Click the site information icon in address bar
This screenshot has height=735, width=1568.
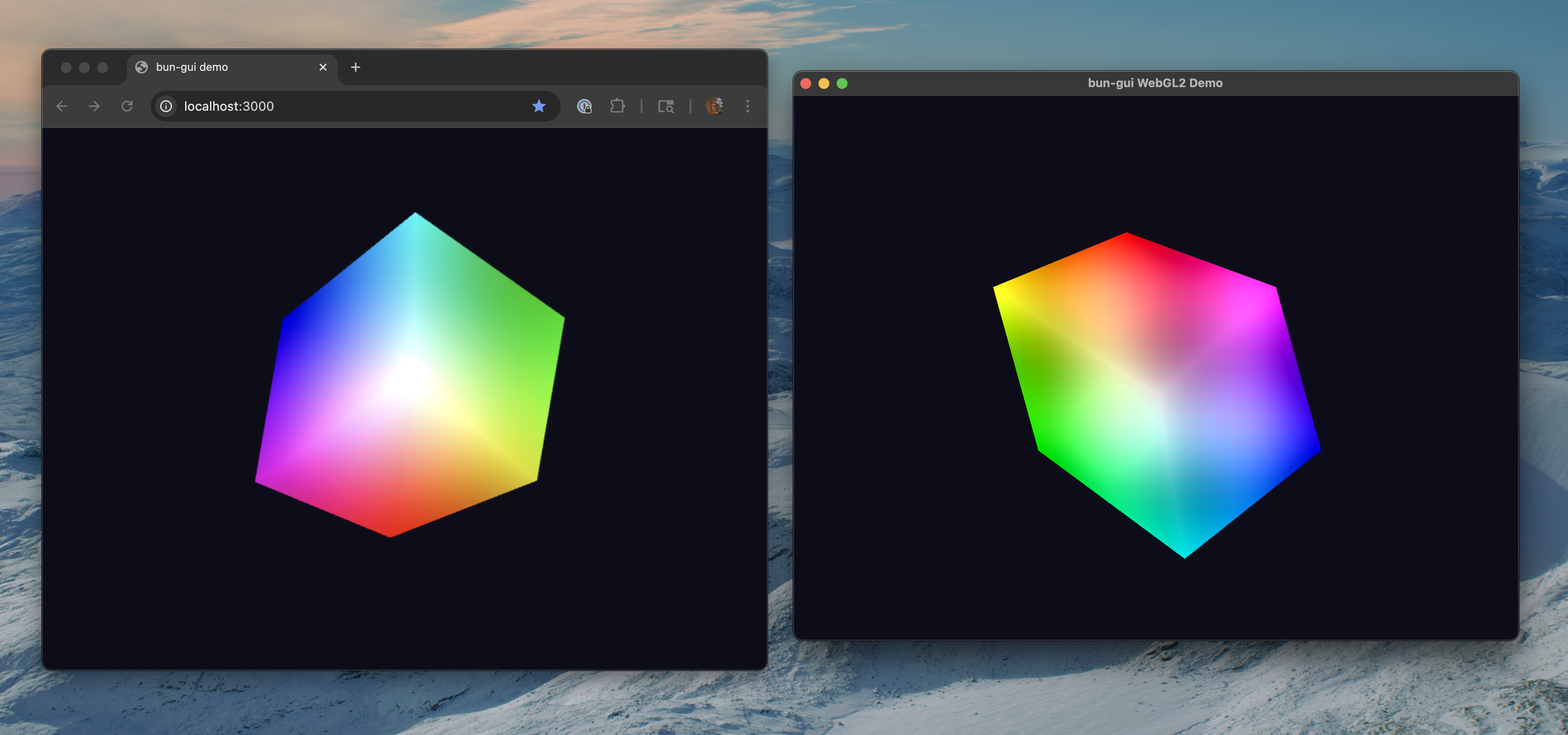[x=166, y=106]
